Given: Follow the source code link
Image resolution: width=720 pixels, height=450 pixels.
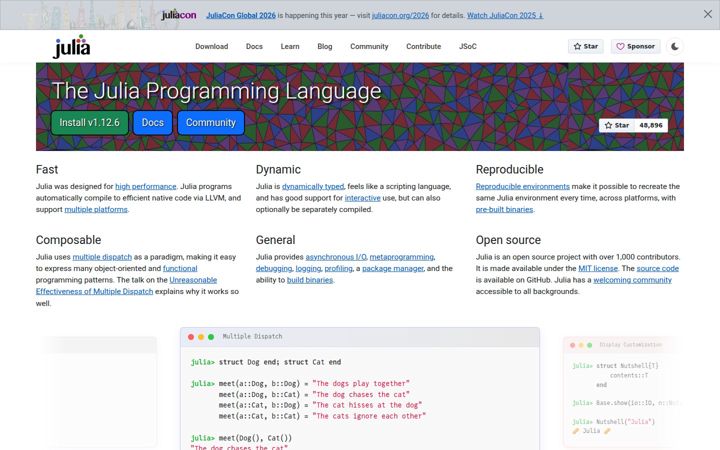Looking at the screenshot, I should click(658, 268).
